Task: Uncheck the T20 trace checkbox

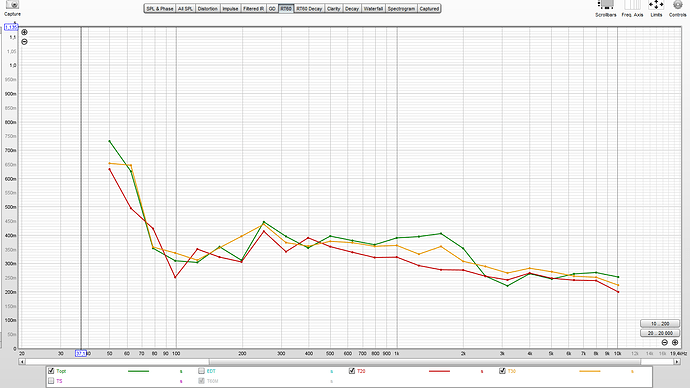Action: point(352,371)
